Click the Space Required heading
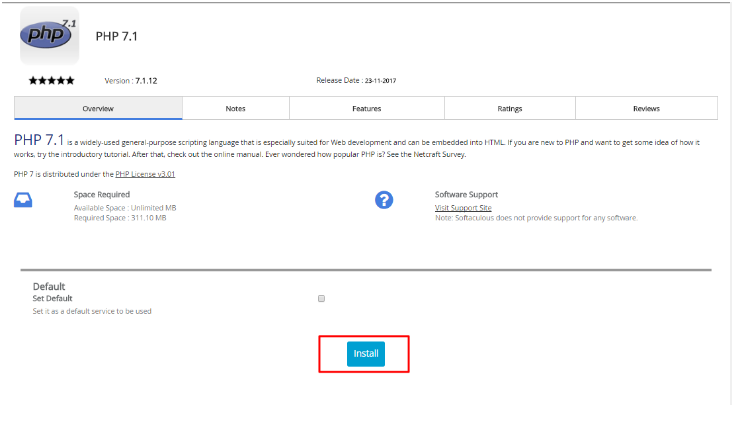Viewport: 748px width, 423px height. click(102, 194)
